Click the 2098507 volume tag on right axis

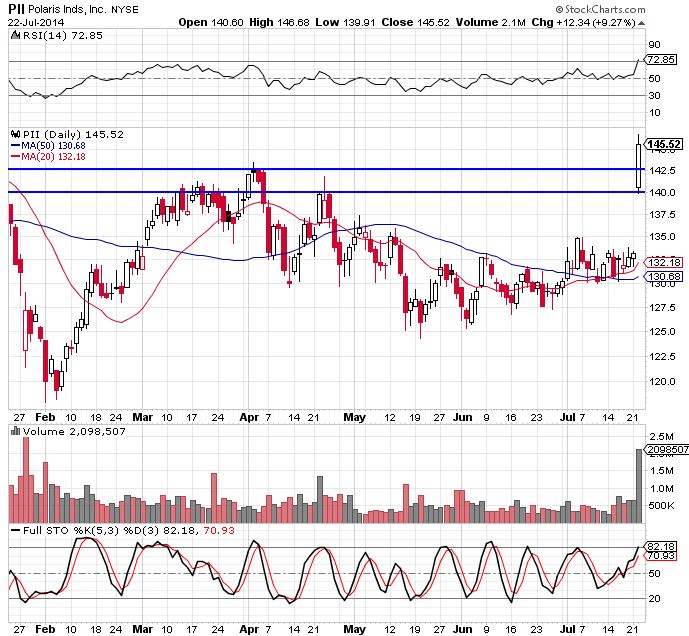(666, 449)
